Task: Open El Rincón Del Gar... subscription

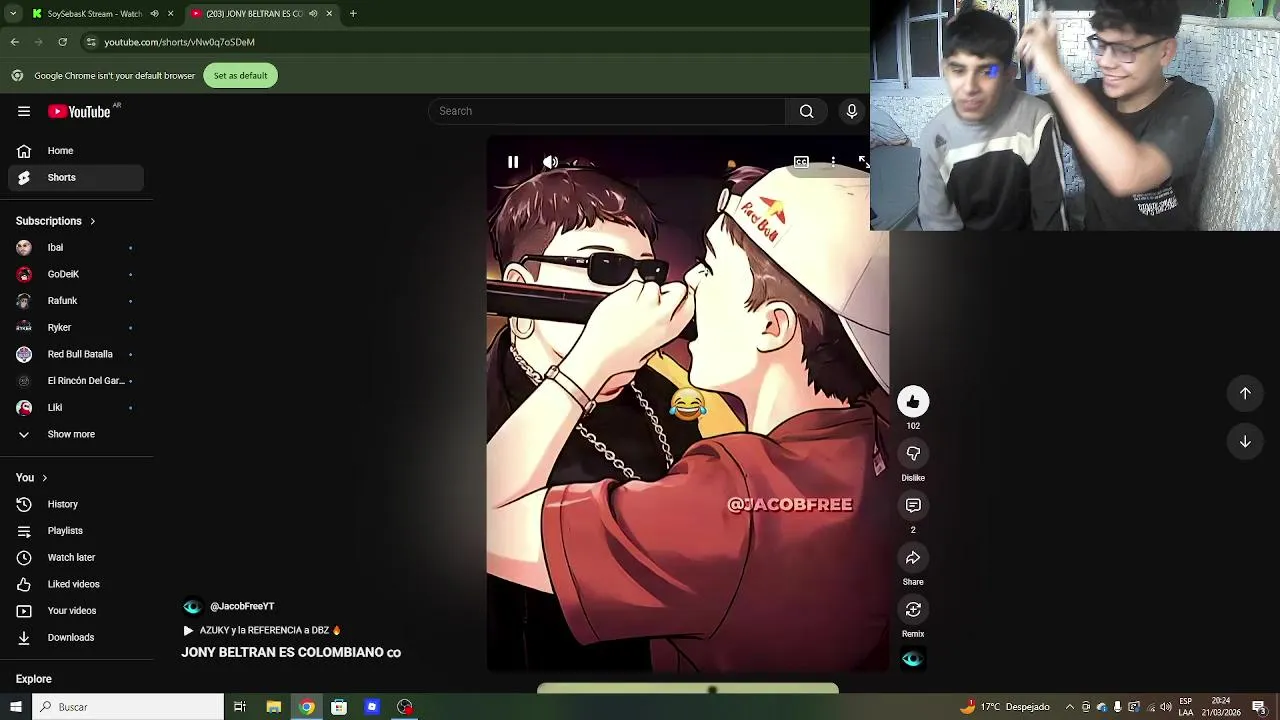Action: point(76,381)
